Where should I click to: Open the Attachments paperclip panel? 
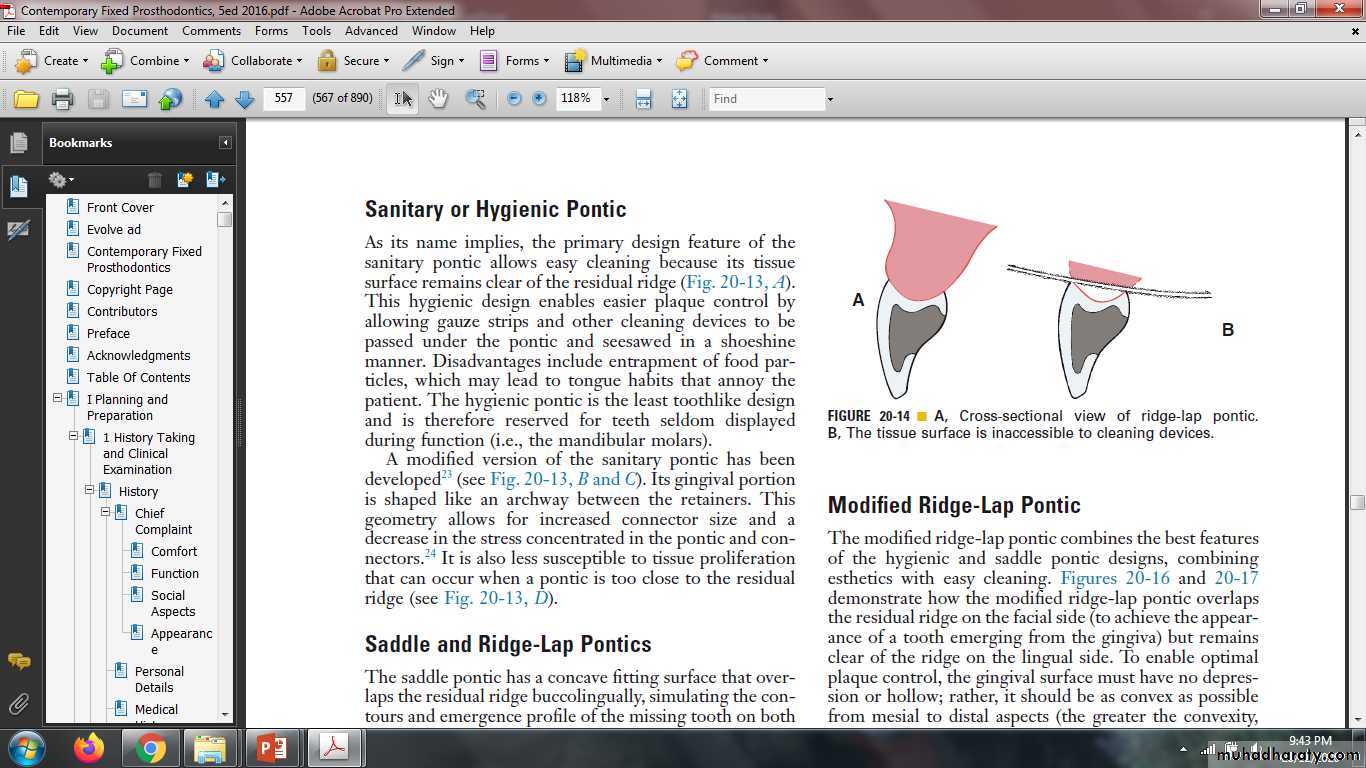pyautogui.click(x=18, y=704)
